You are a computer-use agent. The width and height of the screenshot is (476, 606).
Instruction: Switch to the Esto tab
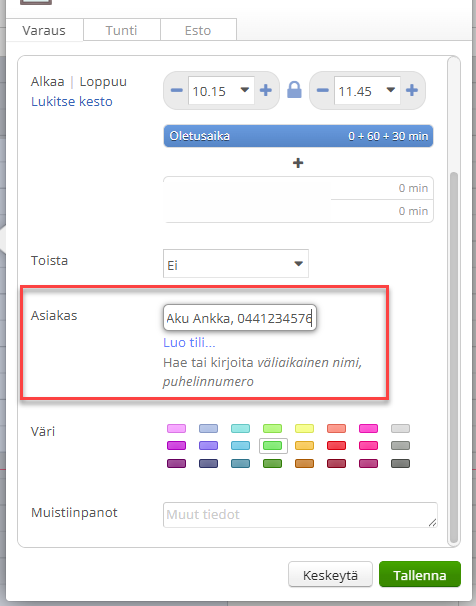point(198,30)
